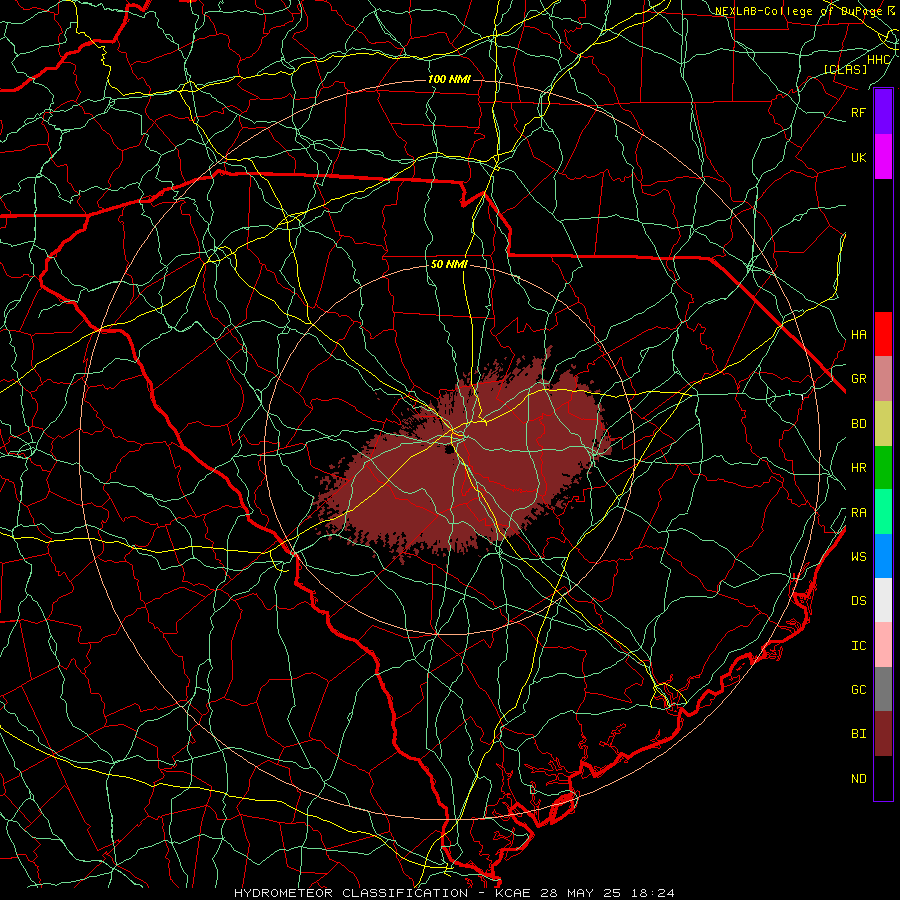900x900 pixels.
Task: Click the '50 NMI' range ring label
Action: click(449, 264)
